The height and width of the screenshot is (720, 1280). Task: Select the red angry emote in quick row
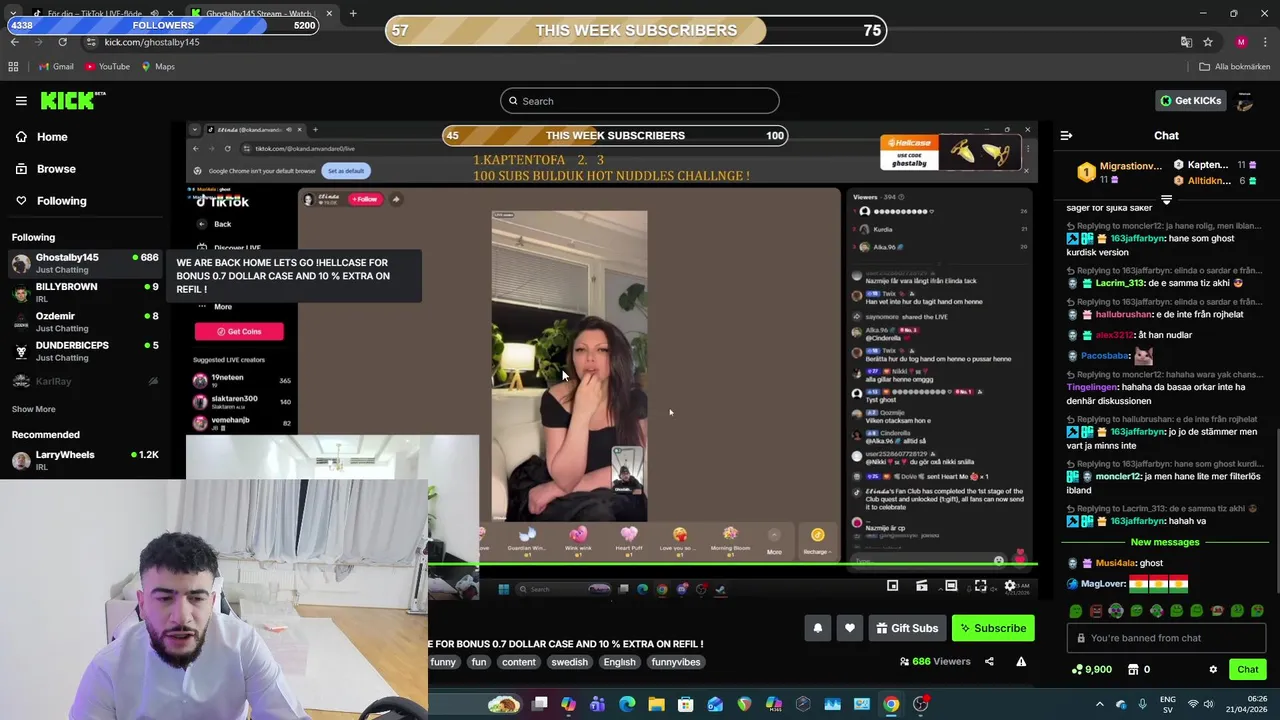point(1096,611)
